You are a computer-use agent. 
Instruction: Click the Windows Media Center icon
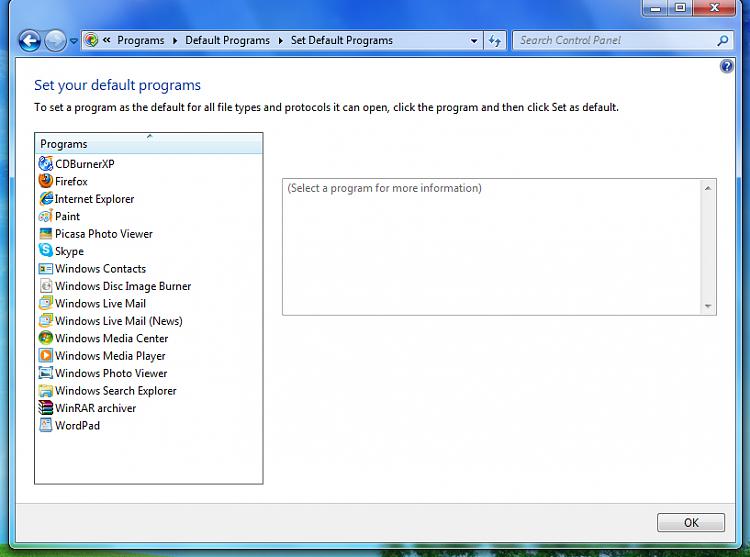45,338
